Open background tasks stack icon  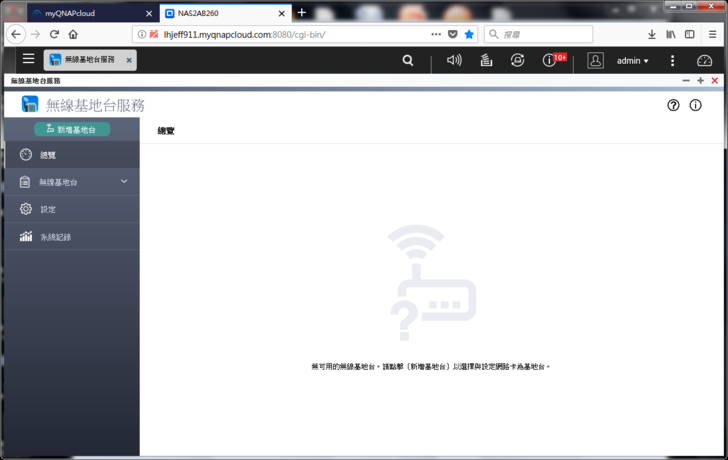[486, 60]
